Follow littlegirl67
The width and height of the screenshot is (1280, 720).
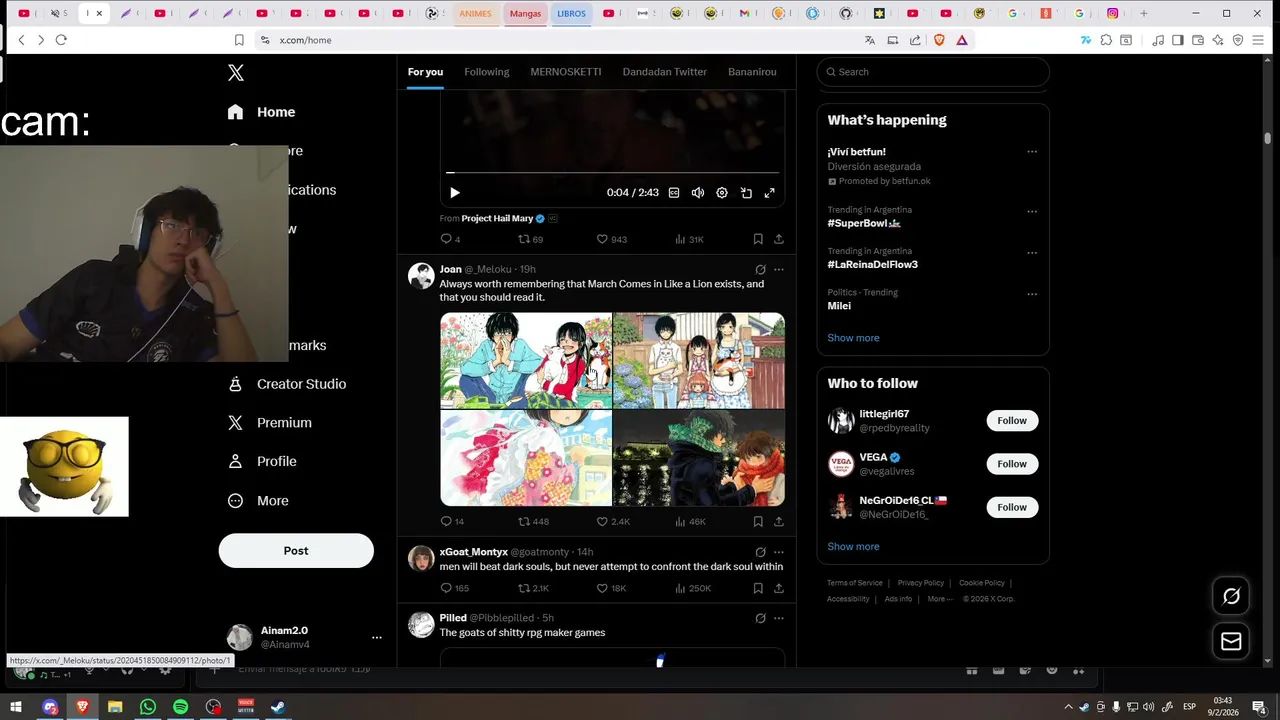1012,421
